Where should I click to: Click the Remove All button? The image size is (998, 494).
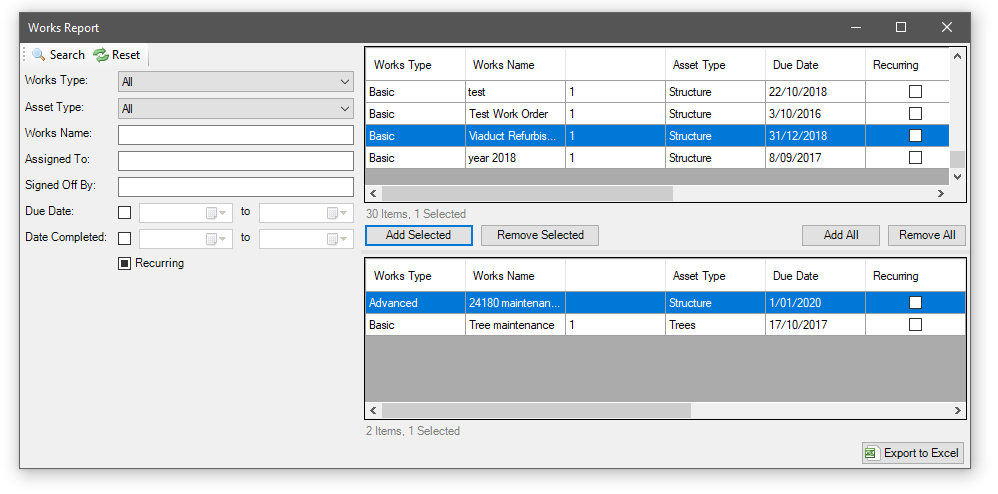click(926, 235)
